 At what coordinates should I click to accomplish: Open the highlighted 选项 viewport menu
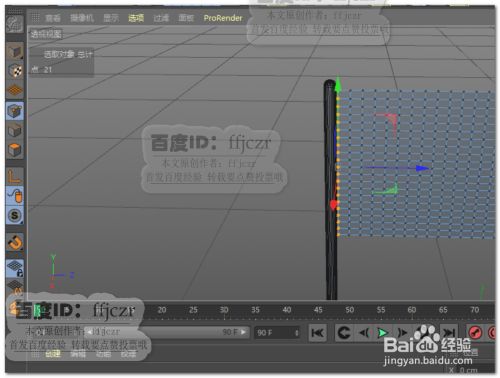136,18
